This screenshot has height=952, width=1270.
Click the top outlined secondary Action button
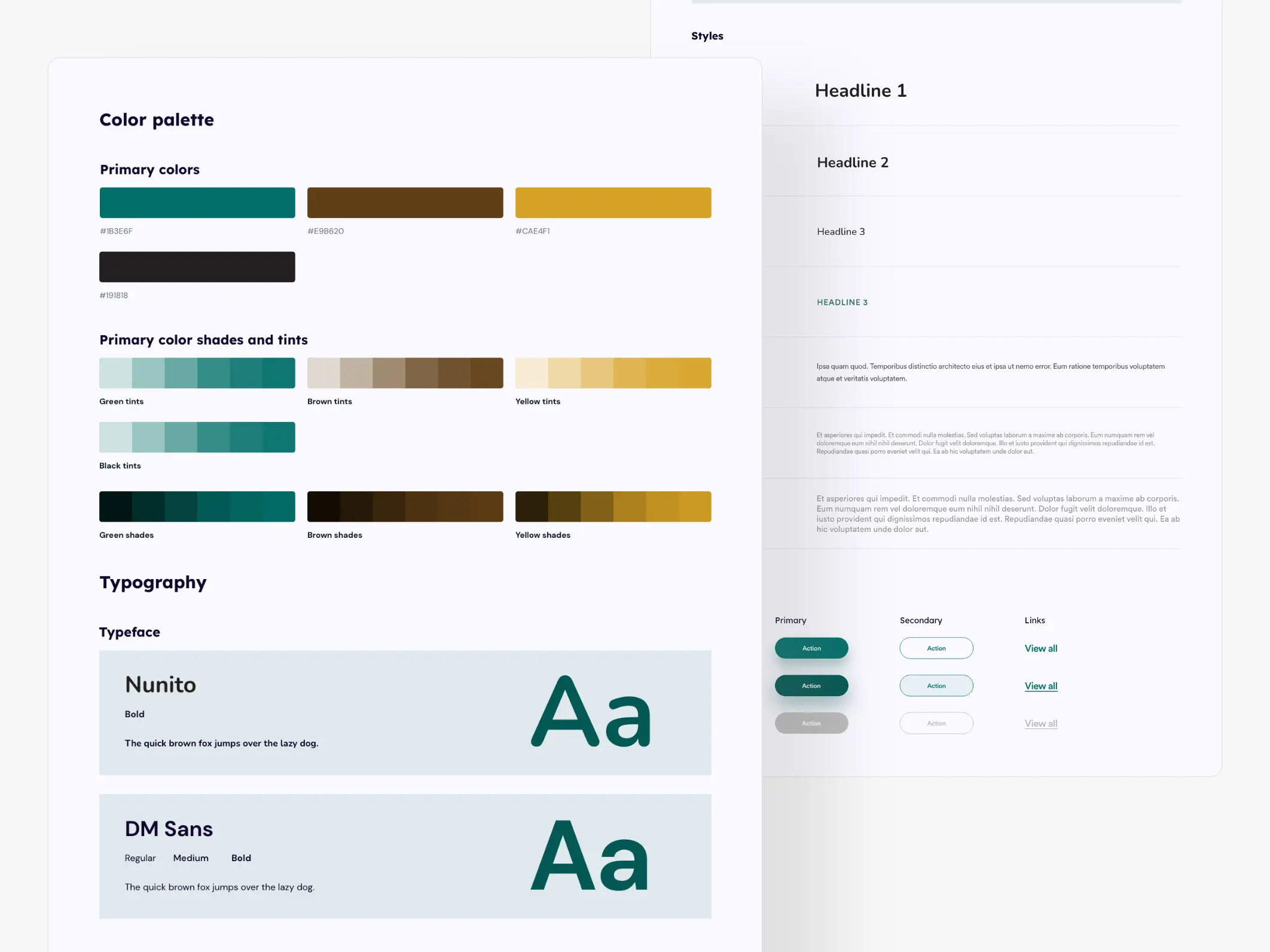(x=936, y=648)
